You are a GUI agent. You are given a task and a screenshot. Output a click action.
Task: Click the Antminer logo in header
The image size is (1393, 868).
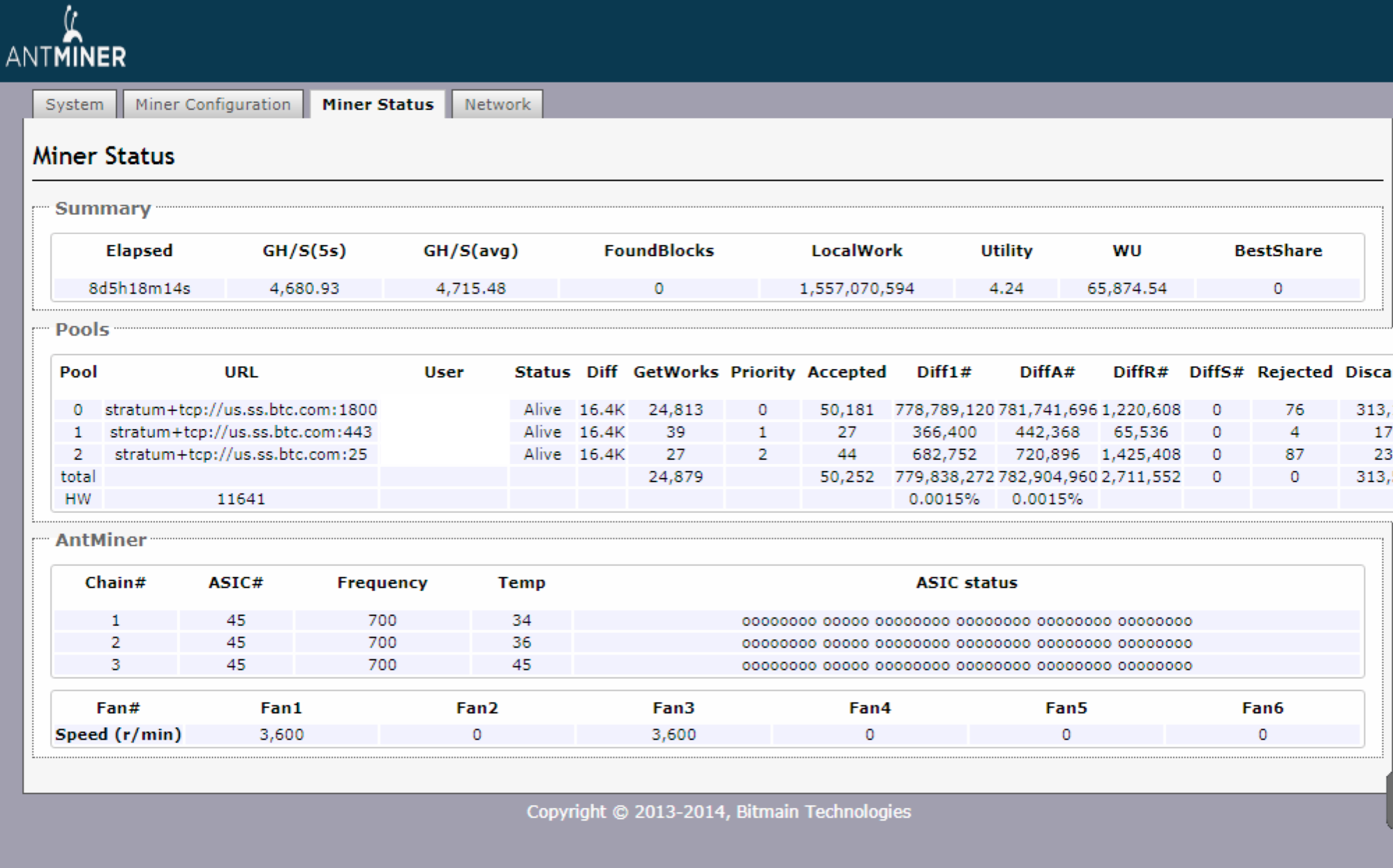(66, 38)
